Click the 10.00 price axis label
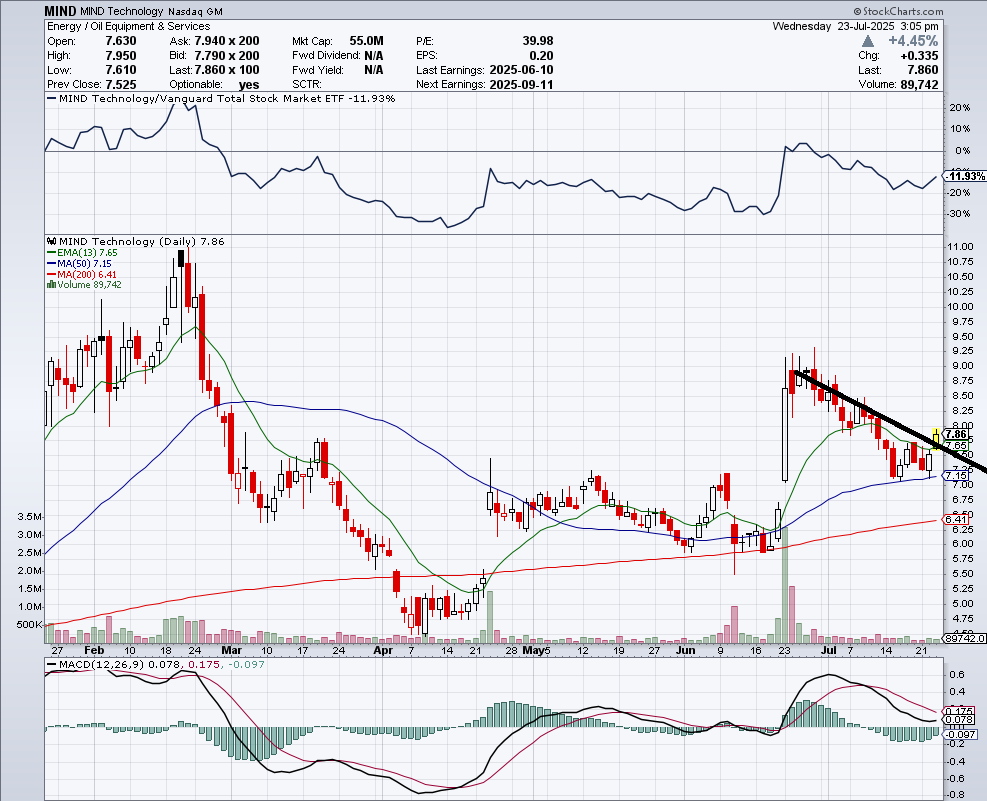 [961, 306]
